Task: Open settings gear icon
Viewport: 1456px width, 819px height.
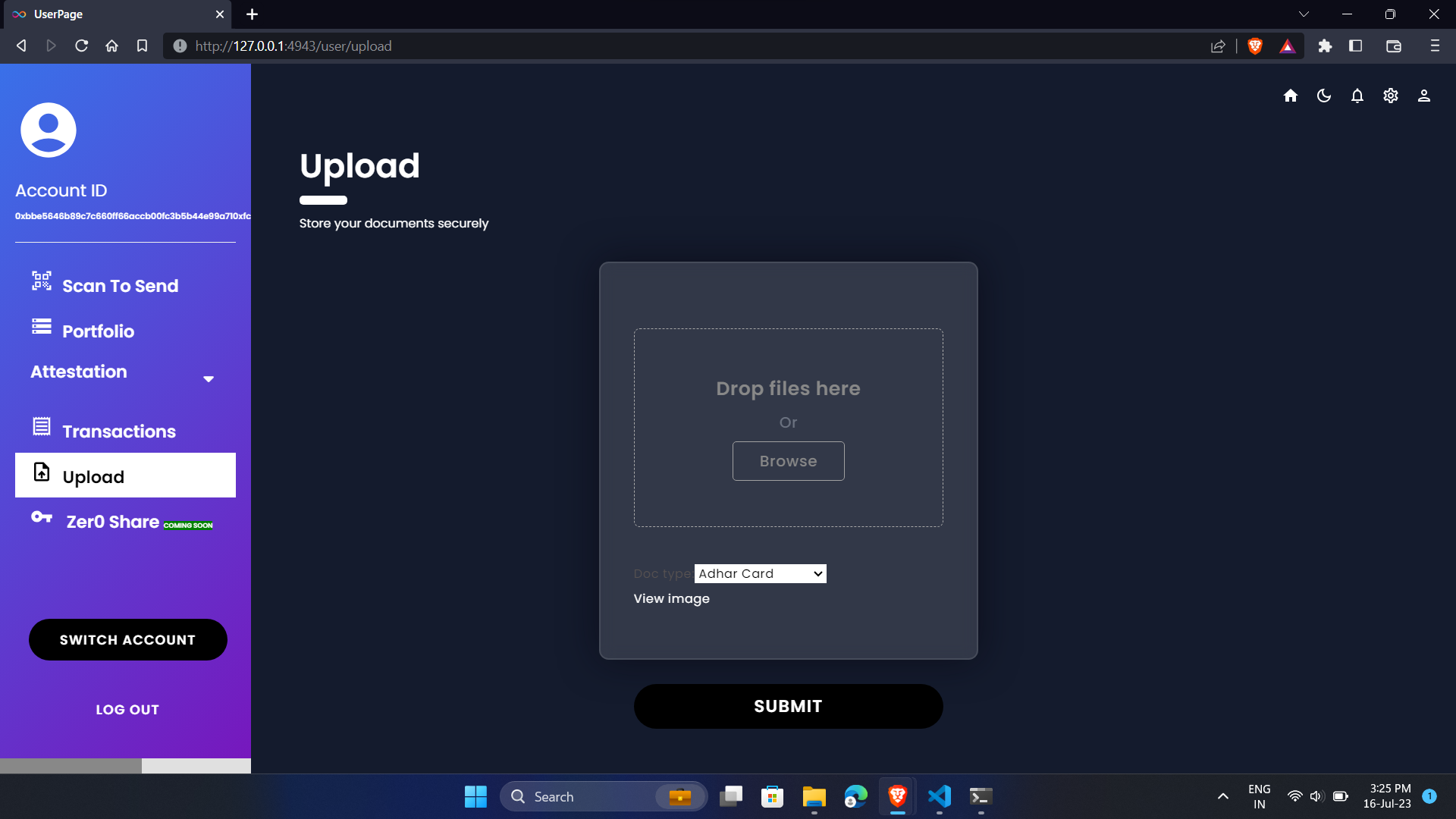Action: click(1390, 96)
